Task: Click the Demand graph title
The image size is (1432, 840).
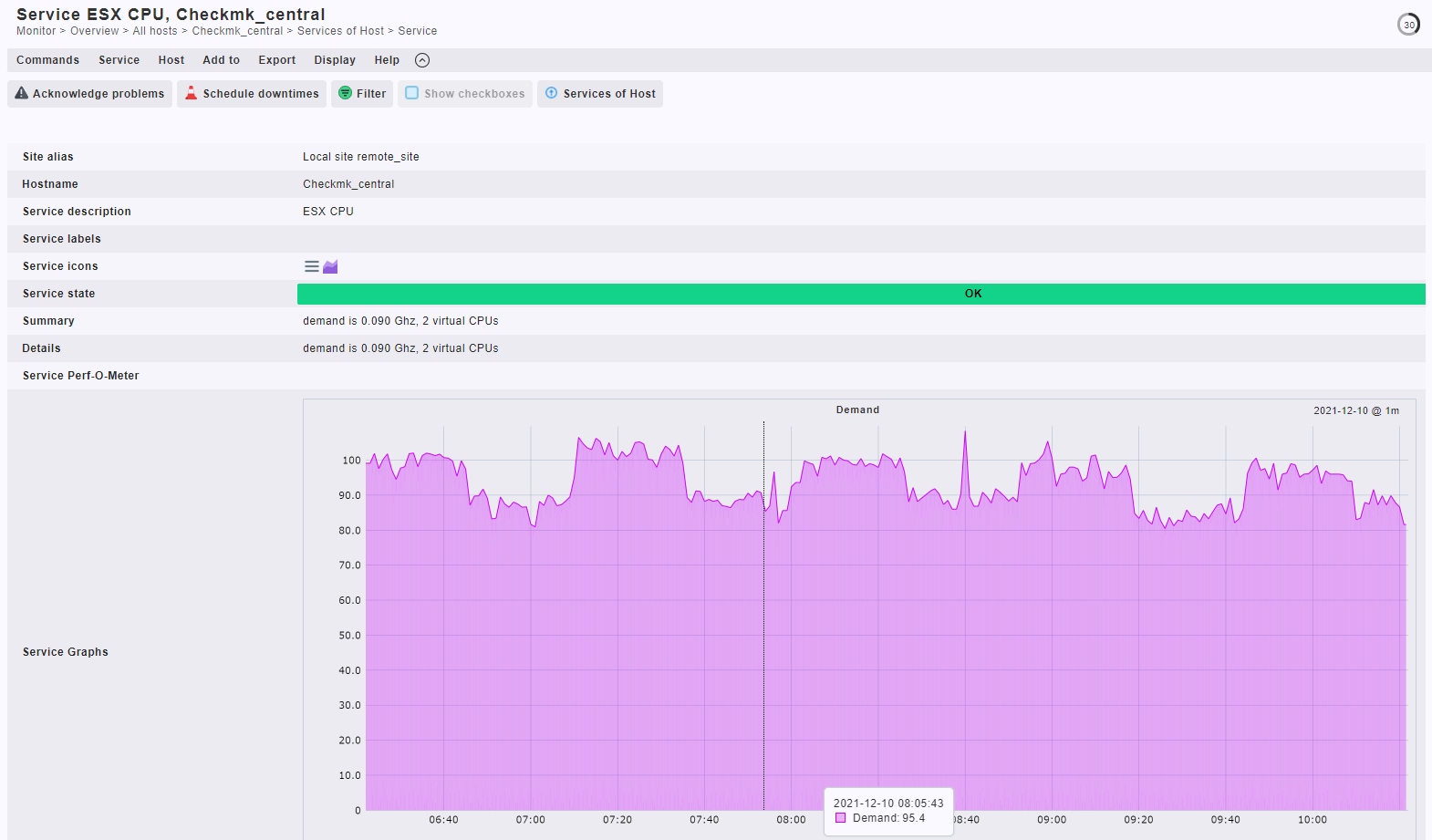Action: point(858,410)
